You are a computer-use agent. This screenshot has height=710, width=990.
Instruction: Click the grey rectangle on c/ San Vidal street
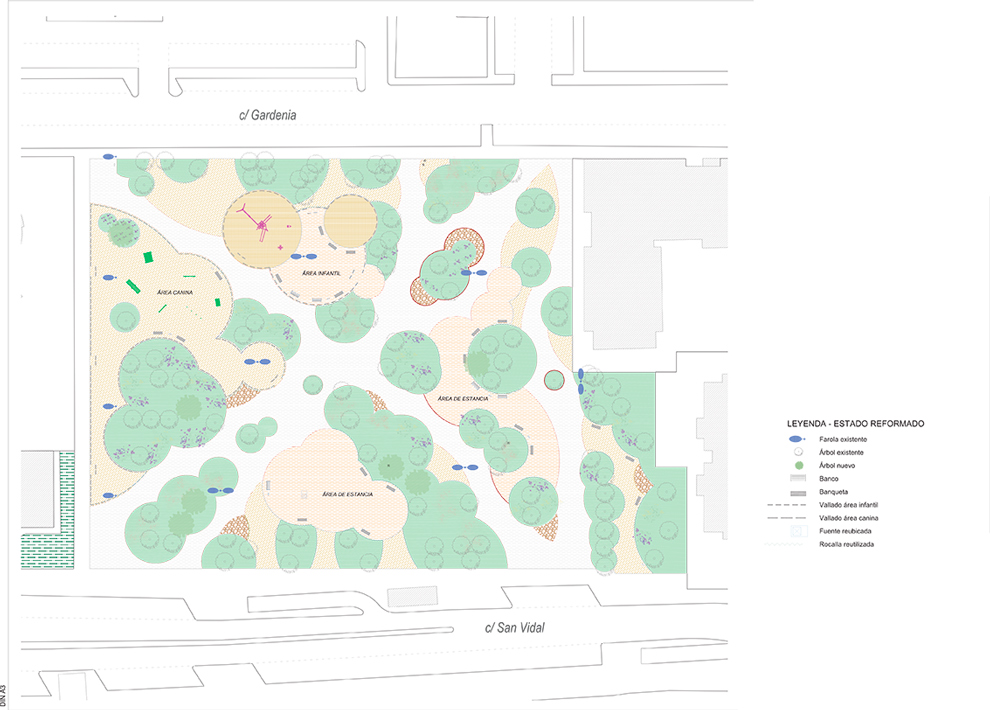[412, 596]
